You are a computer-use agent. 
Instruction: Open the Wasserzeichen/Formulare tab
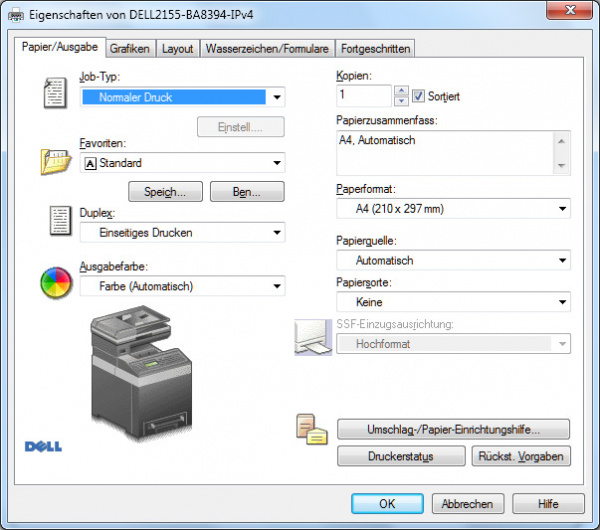point(266,48)
